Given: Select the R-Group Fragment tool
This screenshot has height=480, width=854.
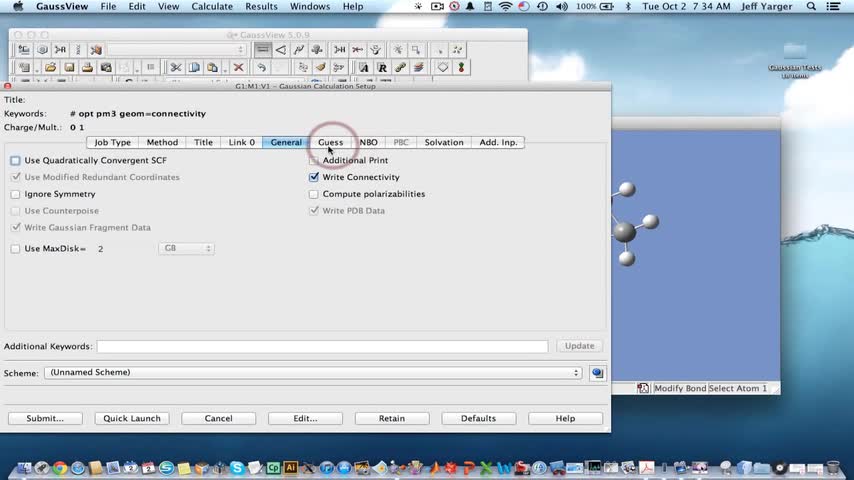Looking at the screenshot, I should pyautogui.click(x=60, y=50).
